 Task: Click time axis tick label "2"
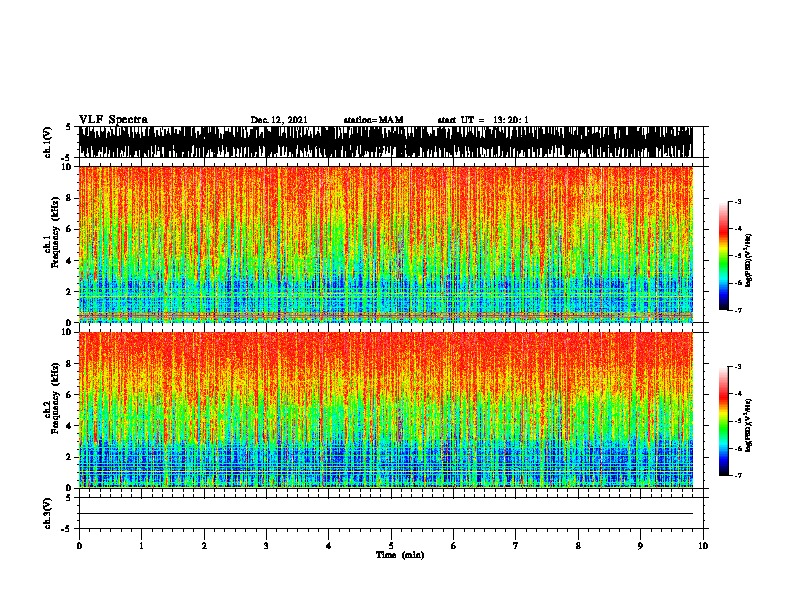[x=204, y=546]
